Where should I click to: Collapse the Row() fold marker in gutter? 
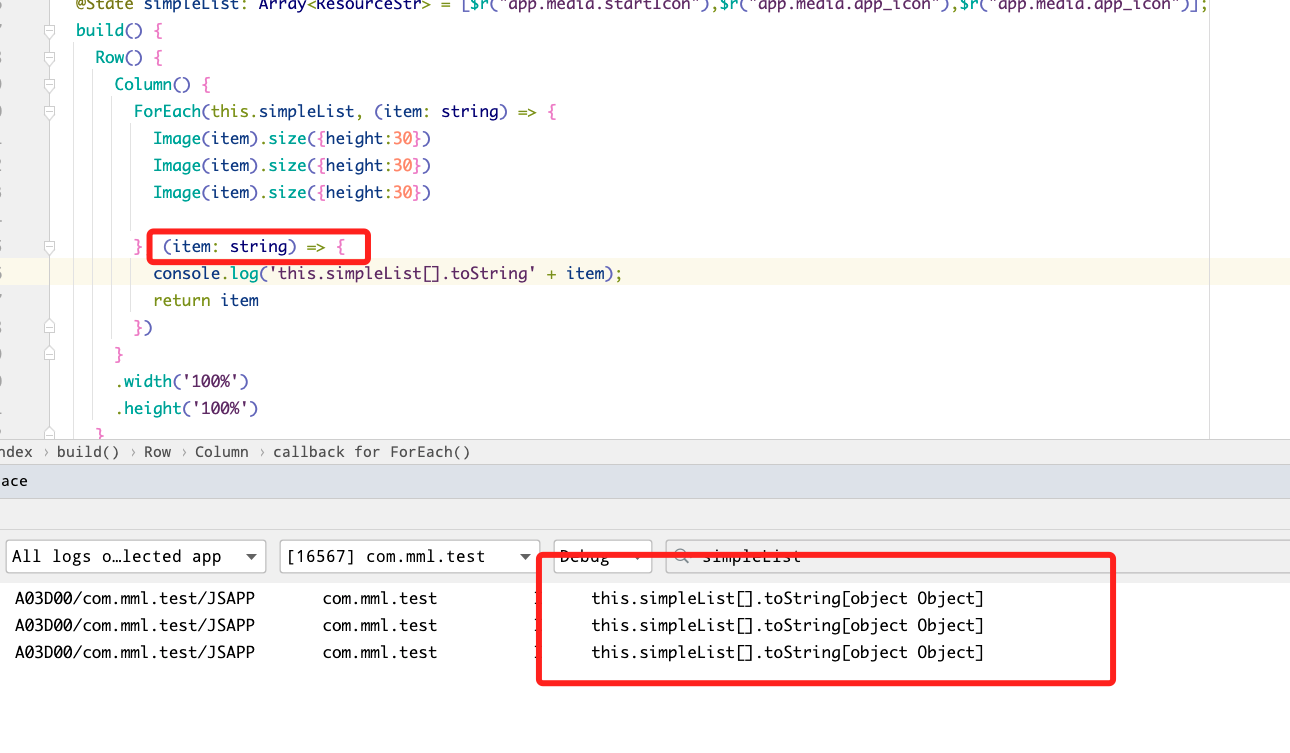click(49, 58)
